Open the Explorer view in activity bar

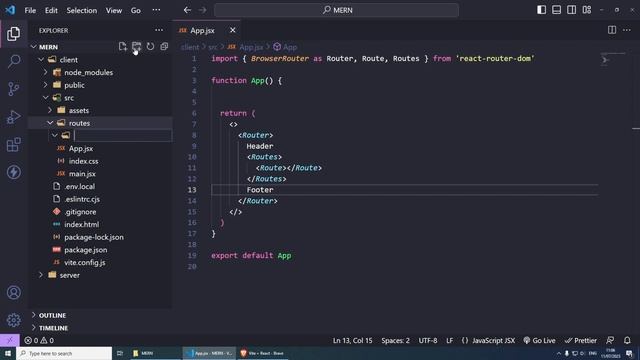[x=13, y=33]
